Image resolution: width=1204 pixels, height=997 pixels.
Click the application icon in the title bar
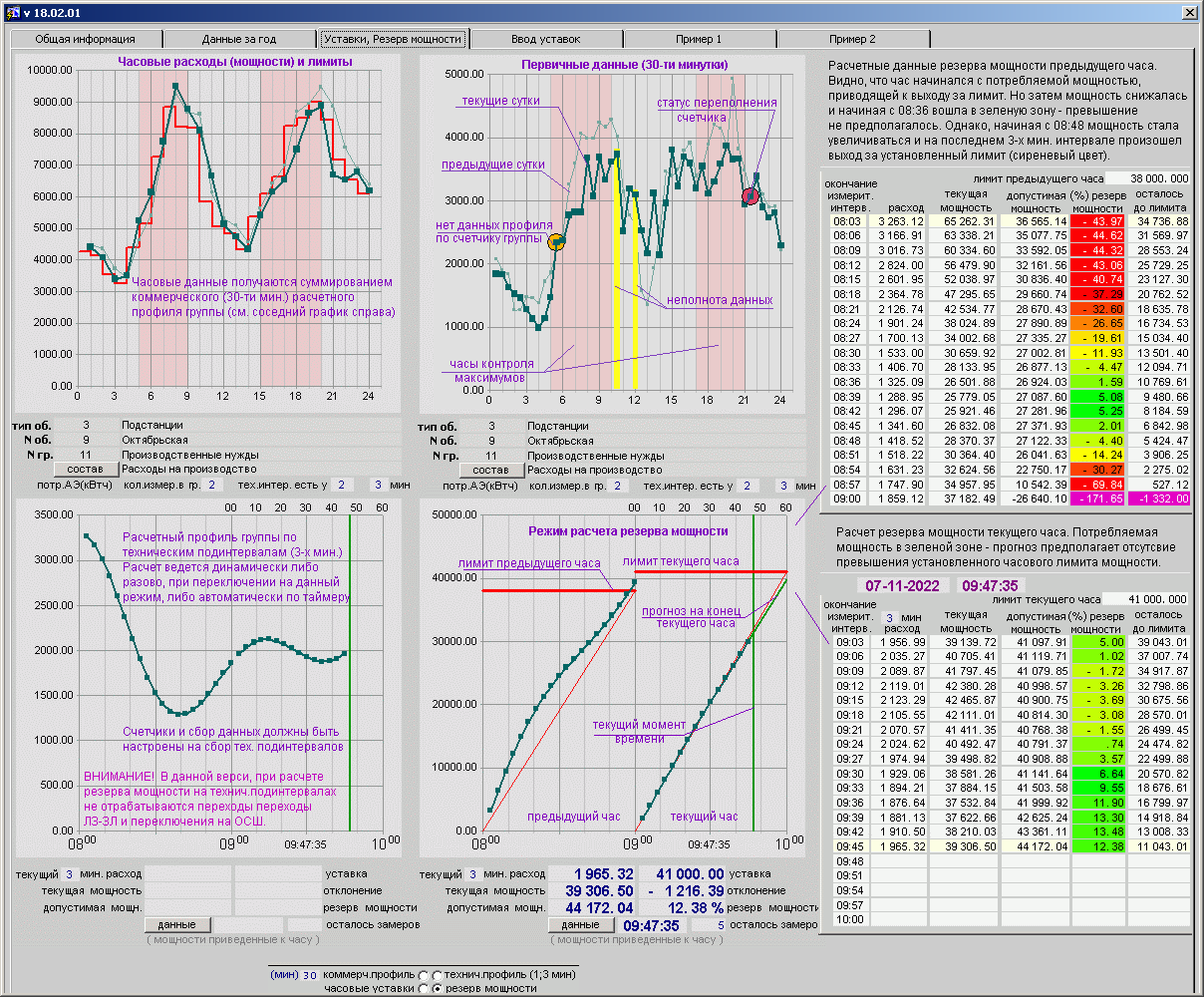click(12, 12)
